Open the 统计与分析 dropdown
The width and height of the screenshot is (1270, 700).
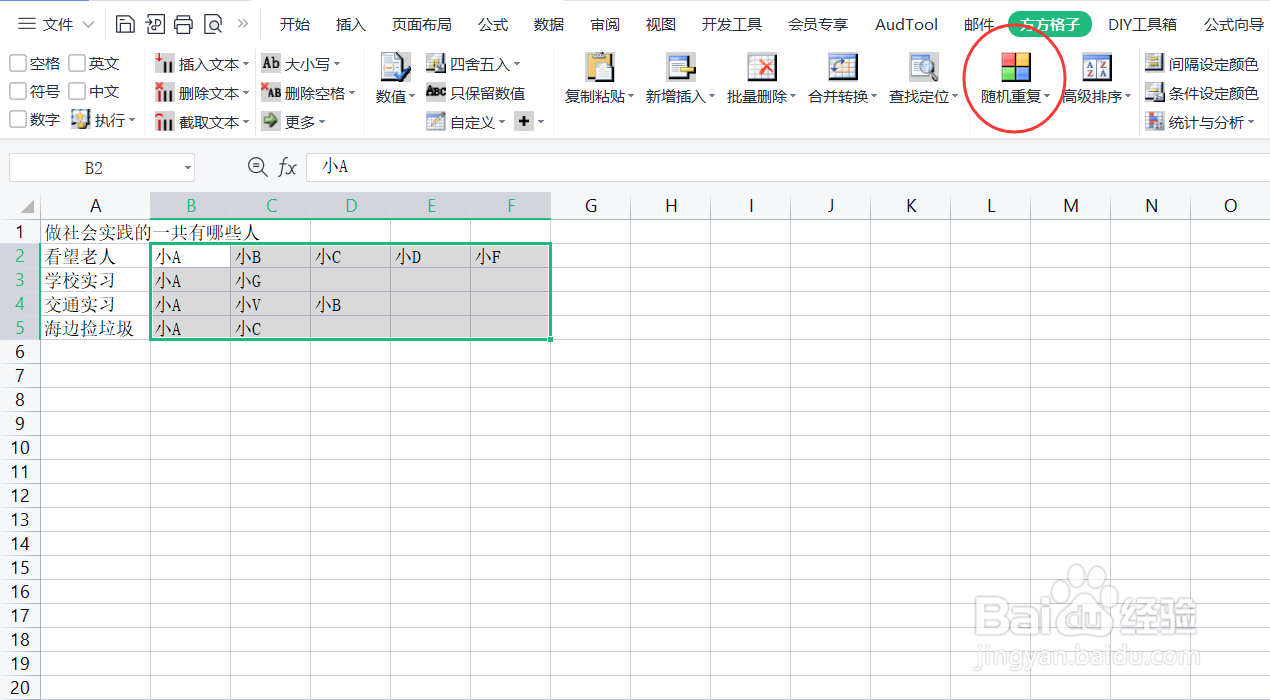click(x=1201, y=122)
